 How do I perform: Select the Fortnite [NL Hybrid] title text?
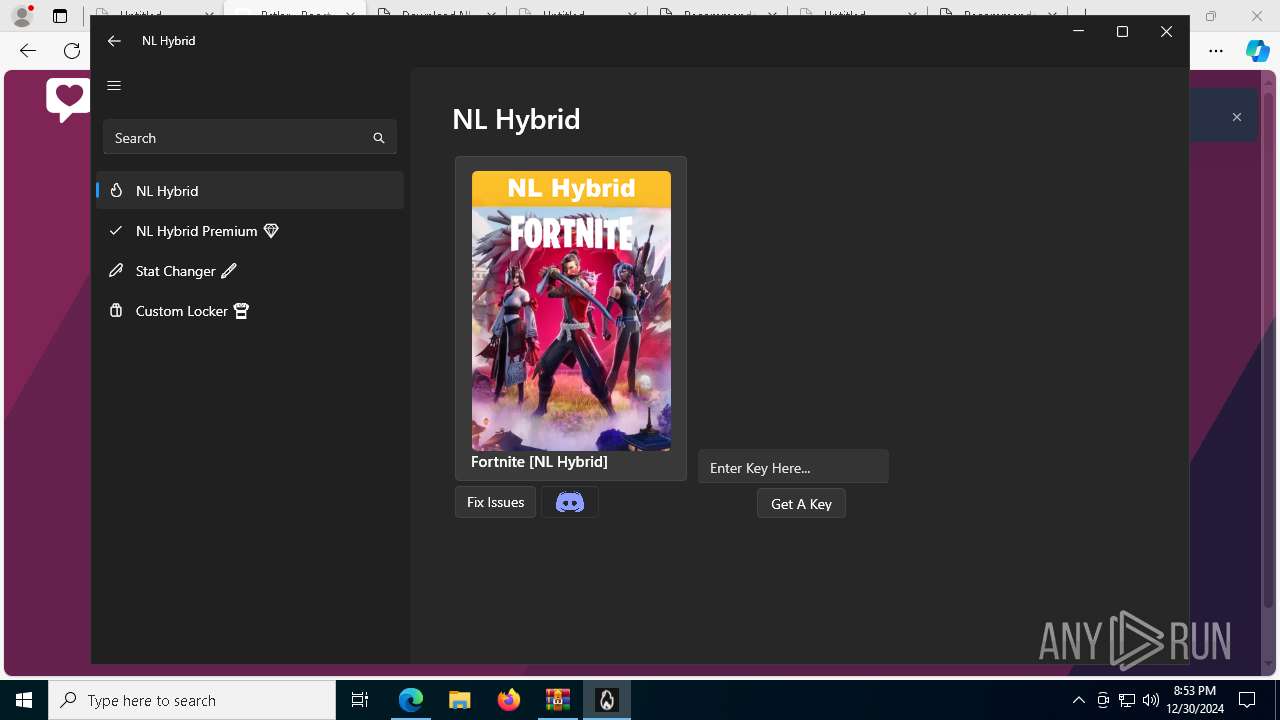539,462
